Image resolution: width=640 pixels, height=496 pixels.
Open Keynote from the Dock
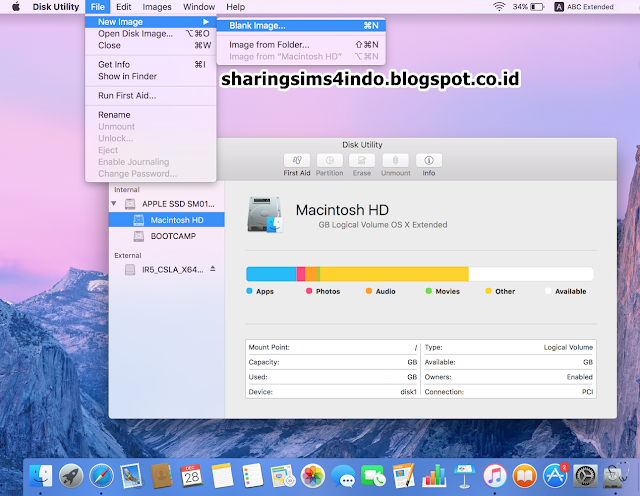[464, 476]
